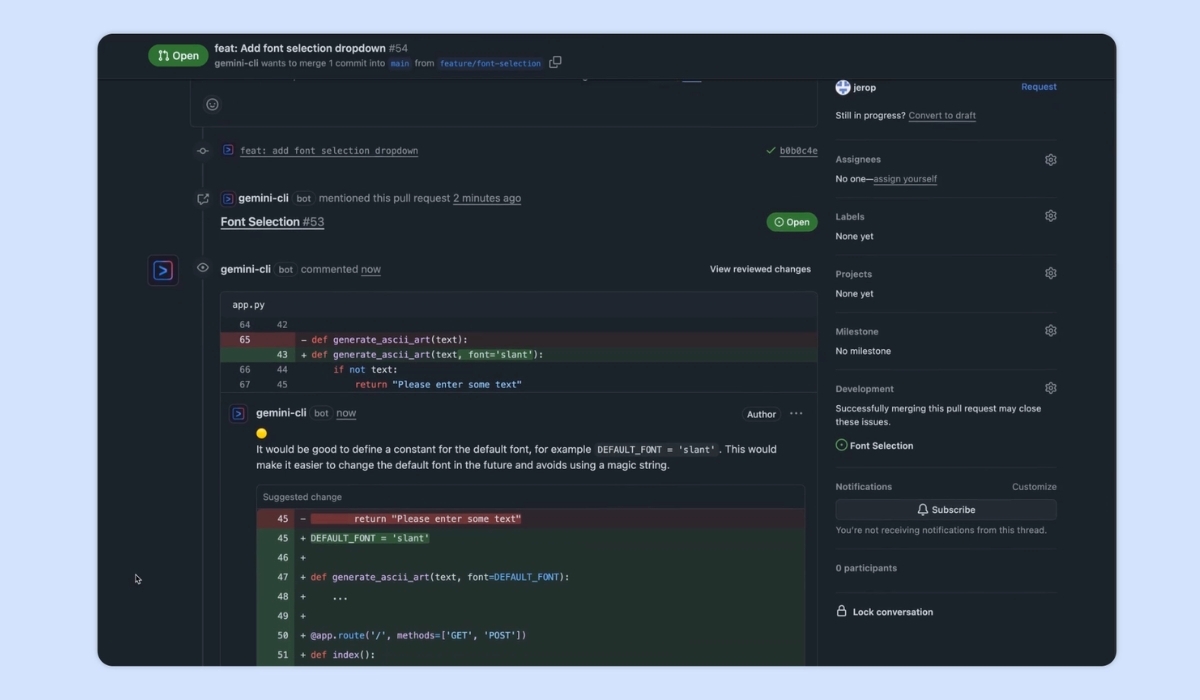Screen dimensions: 1200x700
Task: Open Development settings gear
Action: coord(1050,388)
